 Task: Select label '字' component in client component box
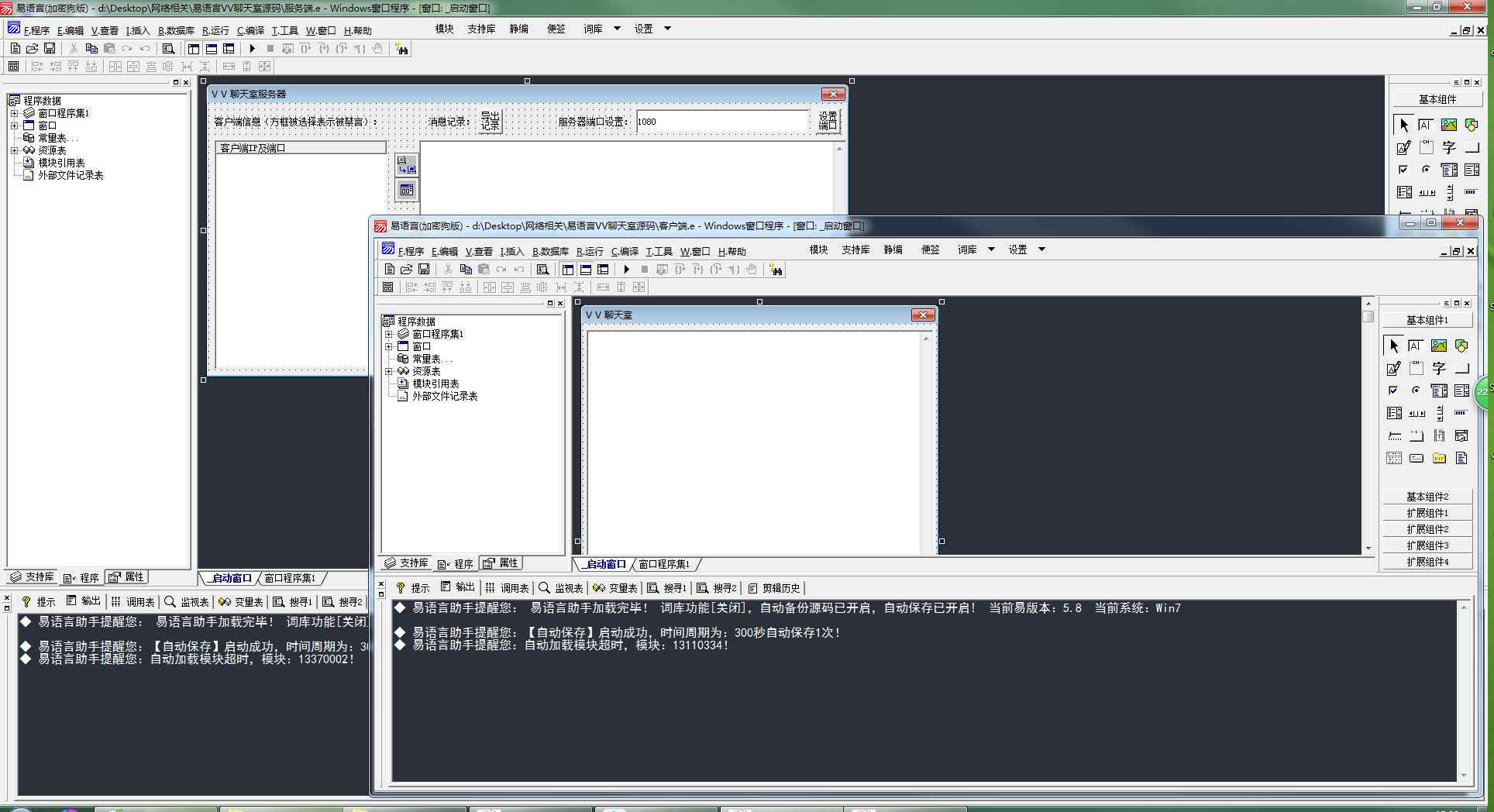(x=1439, y=368)
